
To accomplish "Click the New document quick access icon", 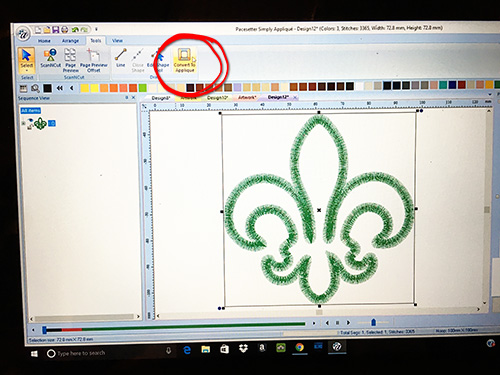I will [x=38, y=30].
